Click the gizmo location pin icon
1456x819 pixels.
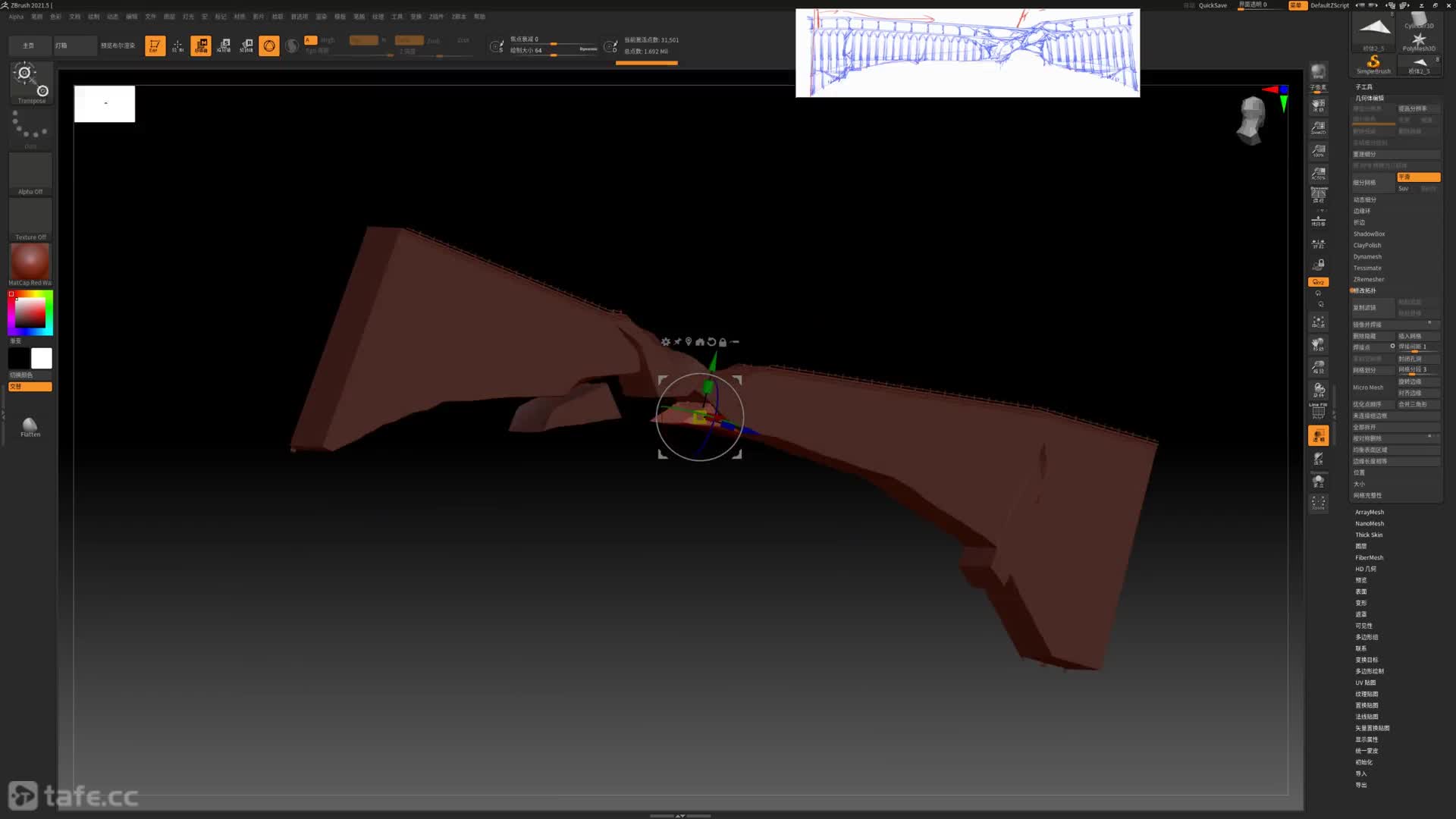coord(689,342)
